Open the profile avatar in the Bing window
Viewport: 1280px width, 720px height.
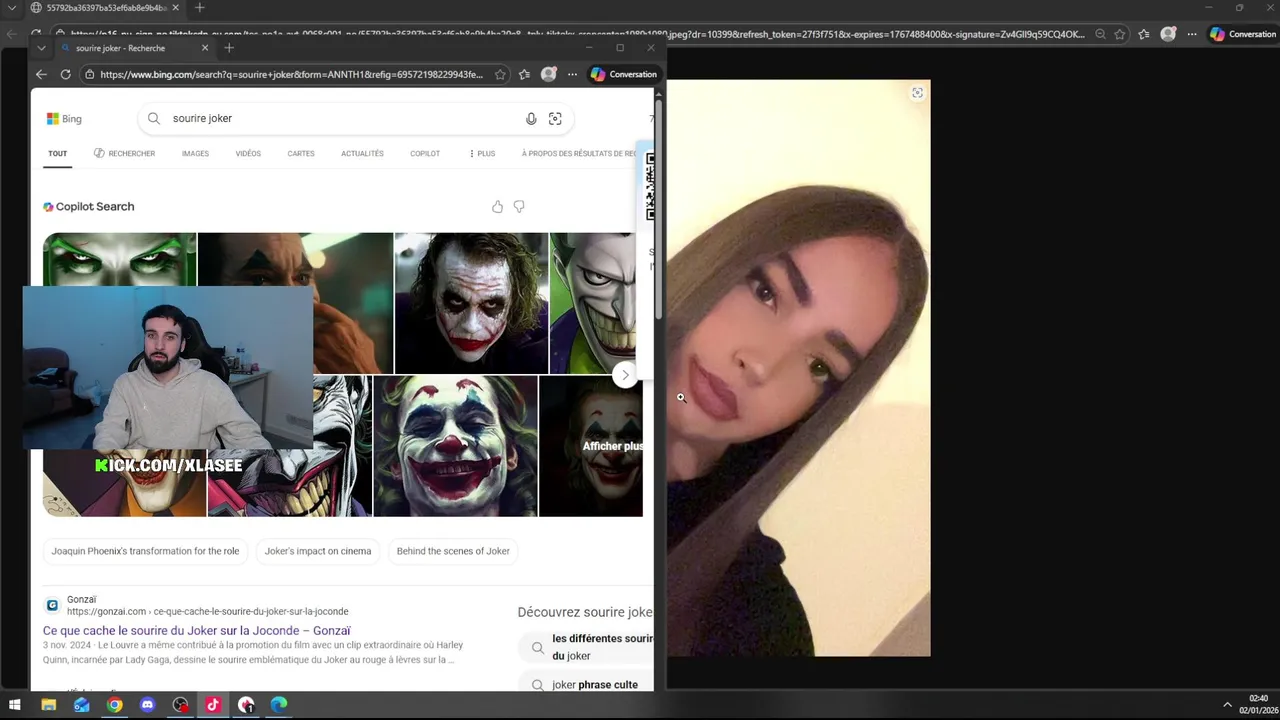click(x=548, y=74)
